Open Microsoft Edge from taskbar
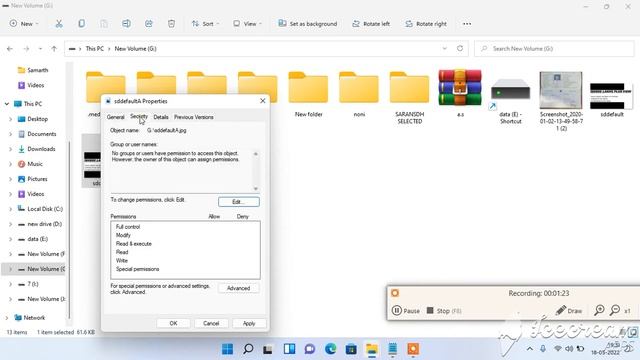This screenshot has height=360, width=640. [331, 349]
